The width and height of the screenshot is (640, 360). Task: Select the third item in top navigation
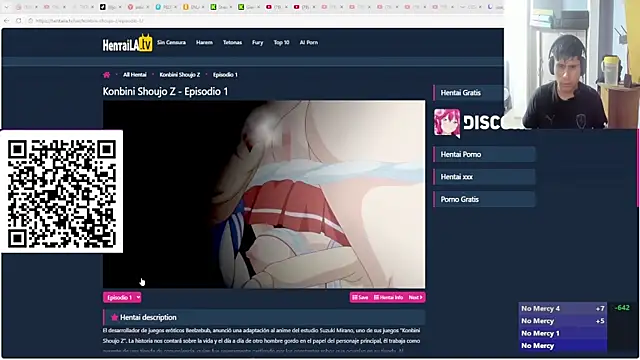coord(232,42)
